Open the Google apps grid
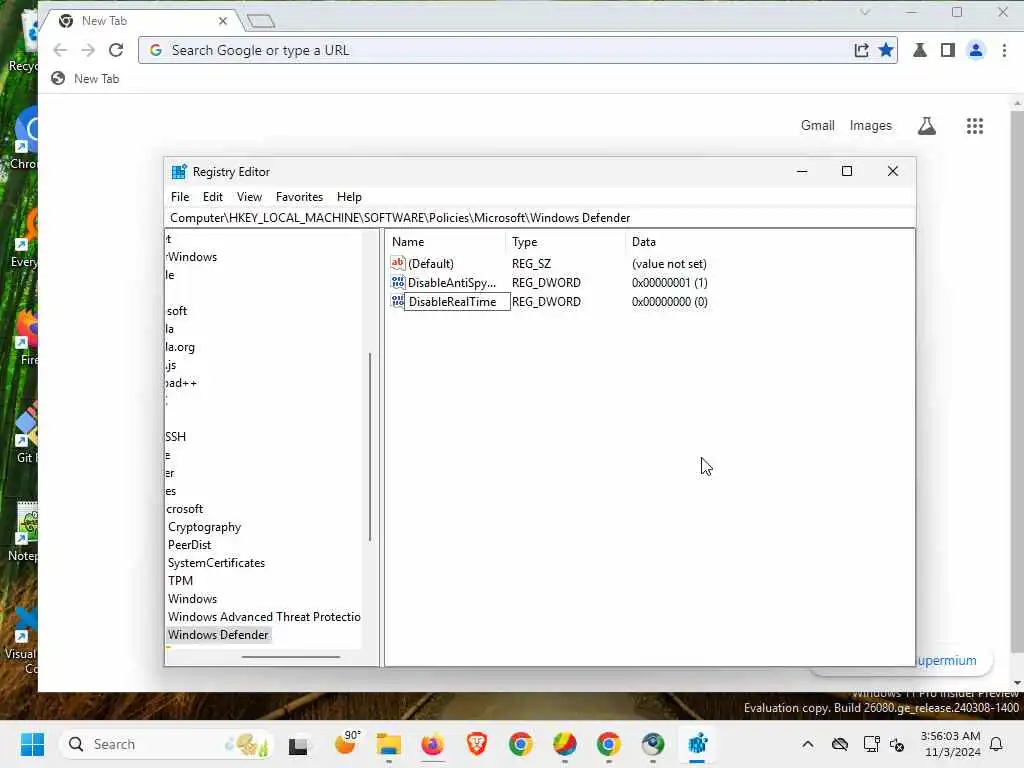 [x=975, y=126]
